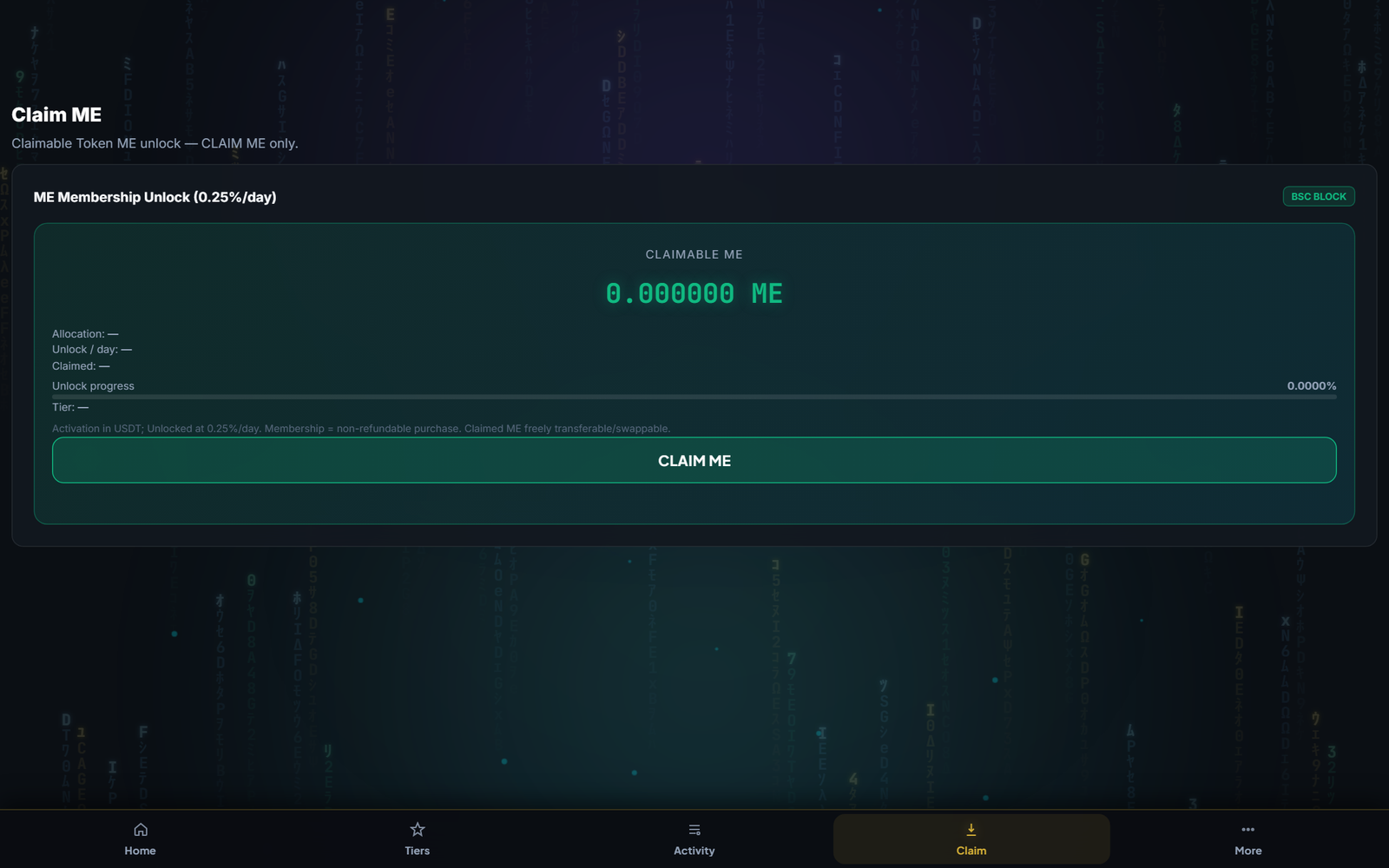This screenshot has height=868, width=1389.
Task: Open the Home tab label
Action: click(140, 851)
